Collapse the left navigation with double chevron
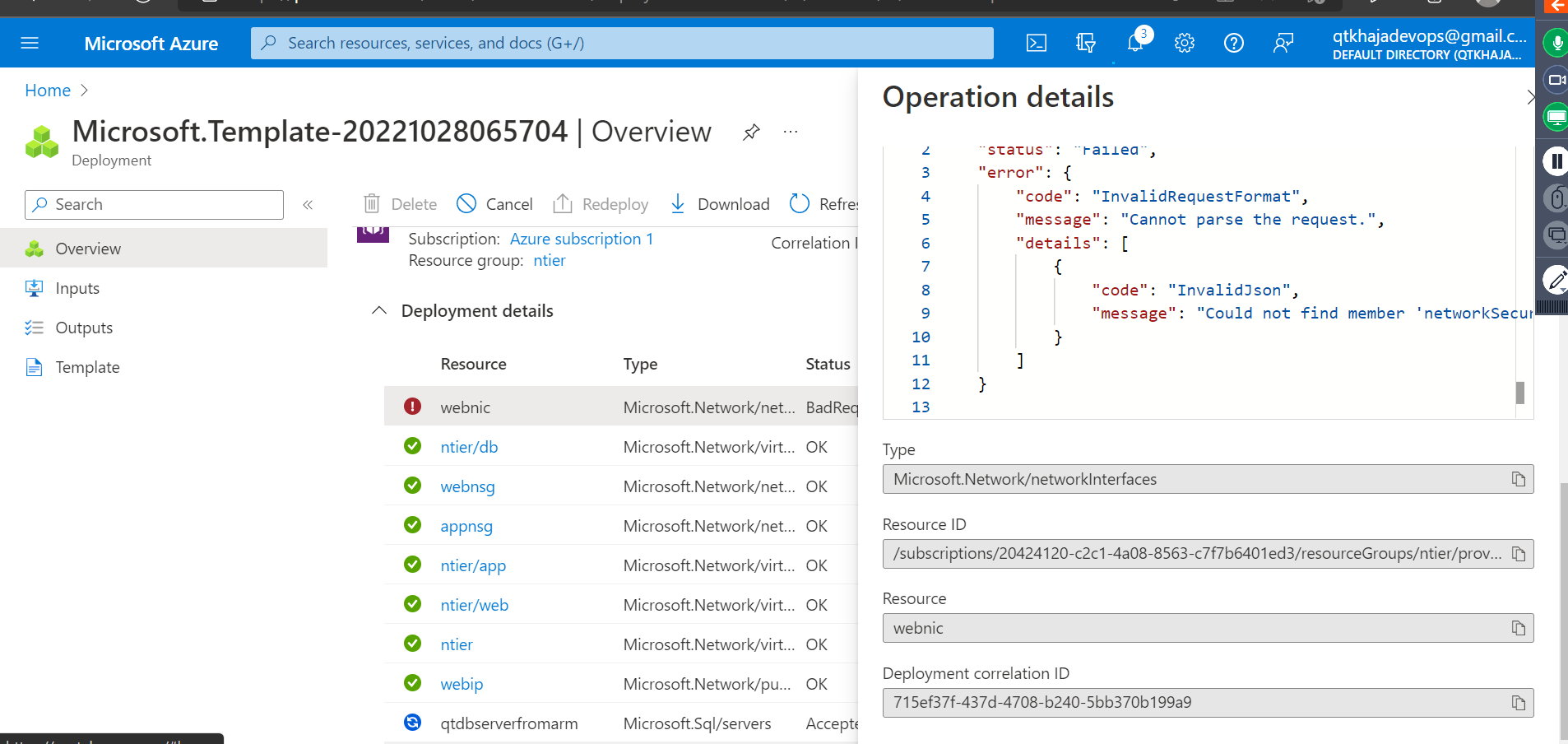1568x744 pixels. [x=308, y=205]
